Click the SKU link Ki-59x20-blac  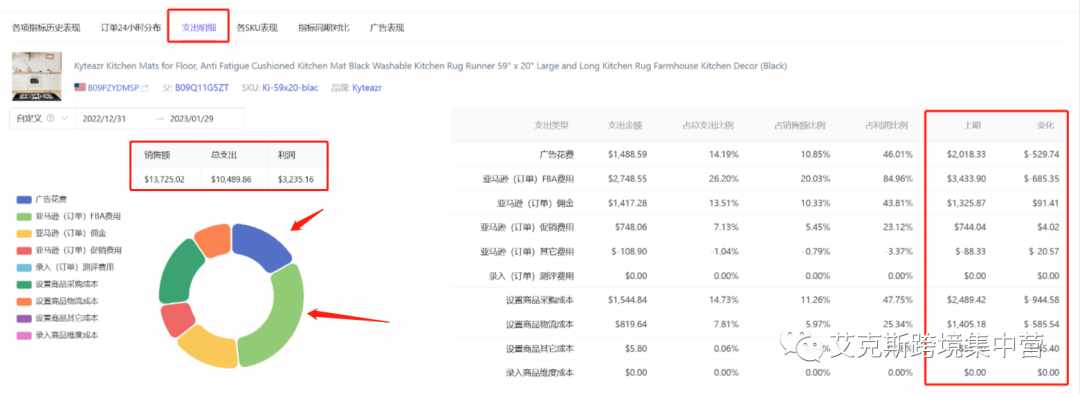(x=289, y=88)
